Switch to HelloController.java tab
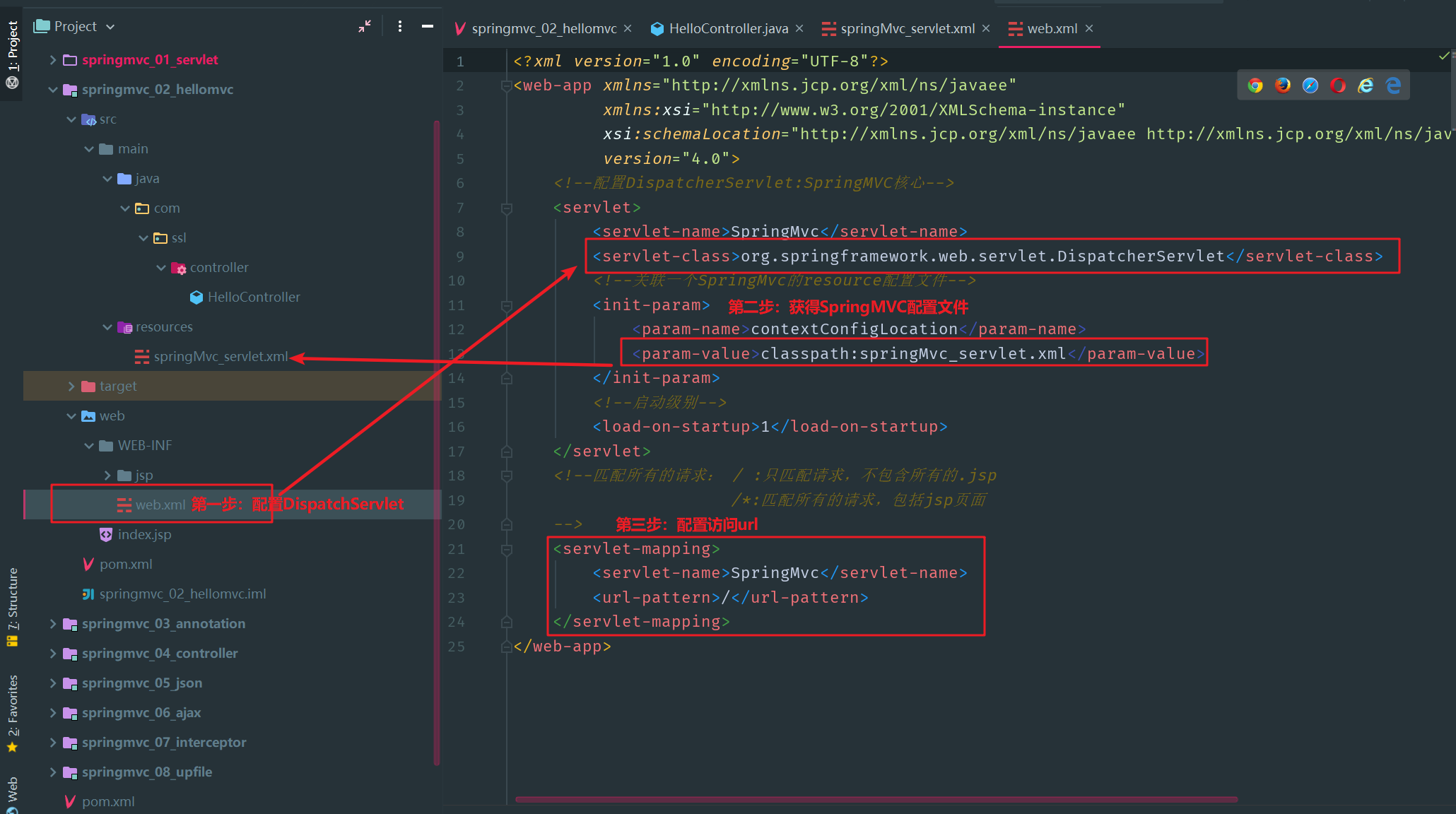 coord(728,28)
